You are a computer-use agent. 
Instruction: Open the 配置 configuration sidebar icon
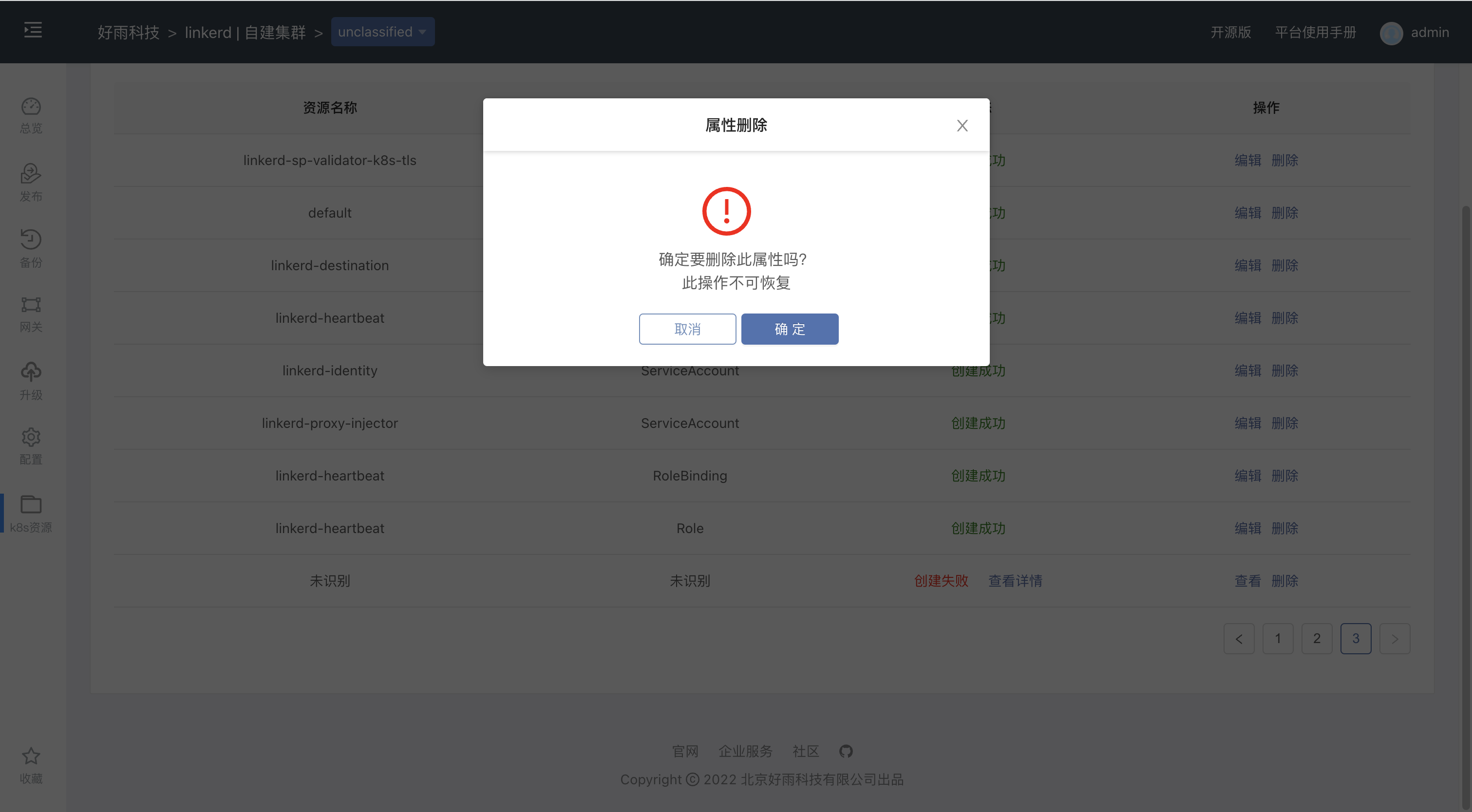click(31, 445)
